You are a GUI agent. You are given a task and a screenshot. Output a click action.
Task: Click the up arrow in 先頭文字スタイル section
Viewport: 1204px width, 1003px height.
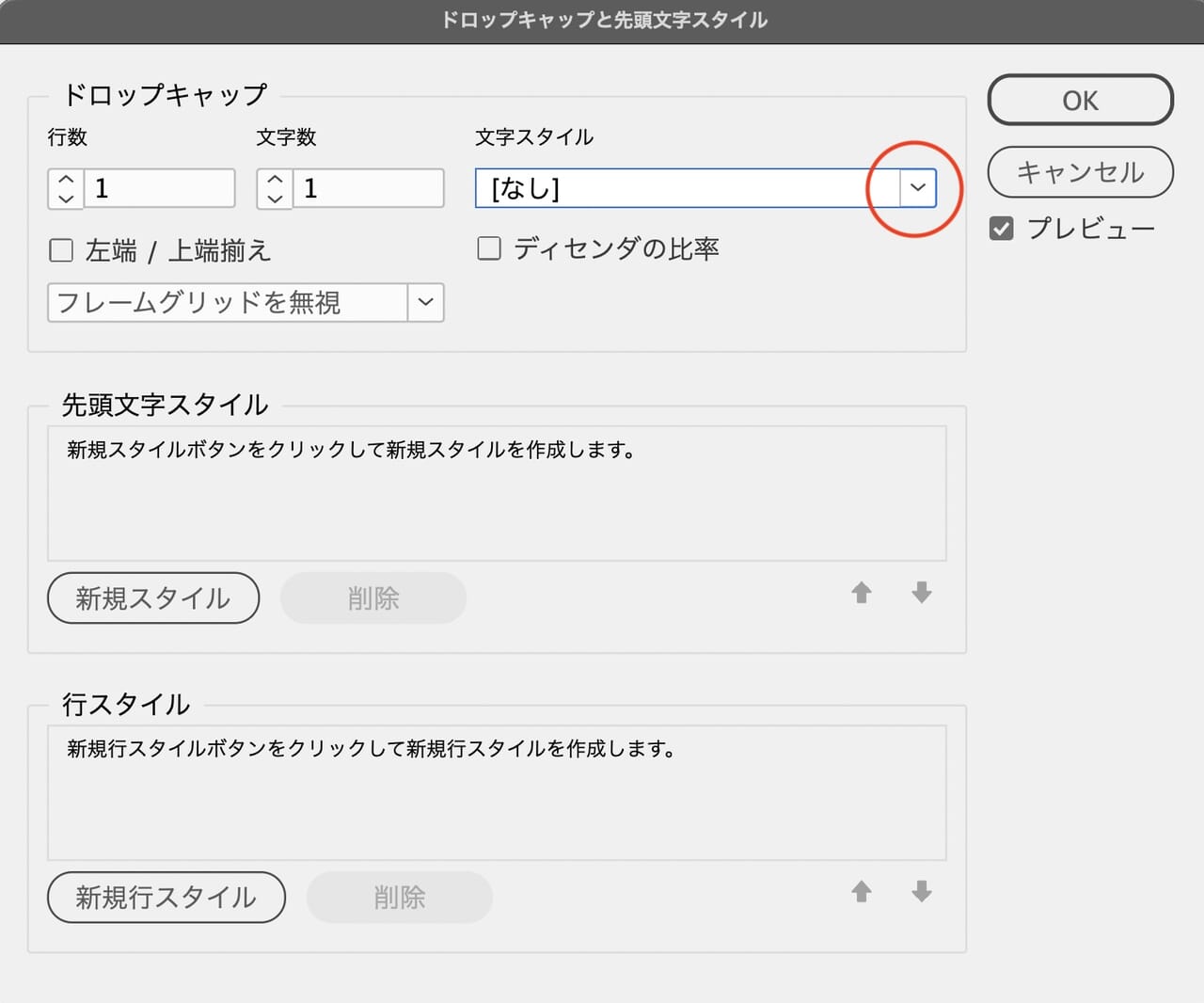[861, 593]
